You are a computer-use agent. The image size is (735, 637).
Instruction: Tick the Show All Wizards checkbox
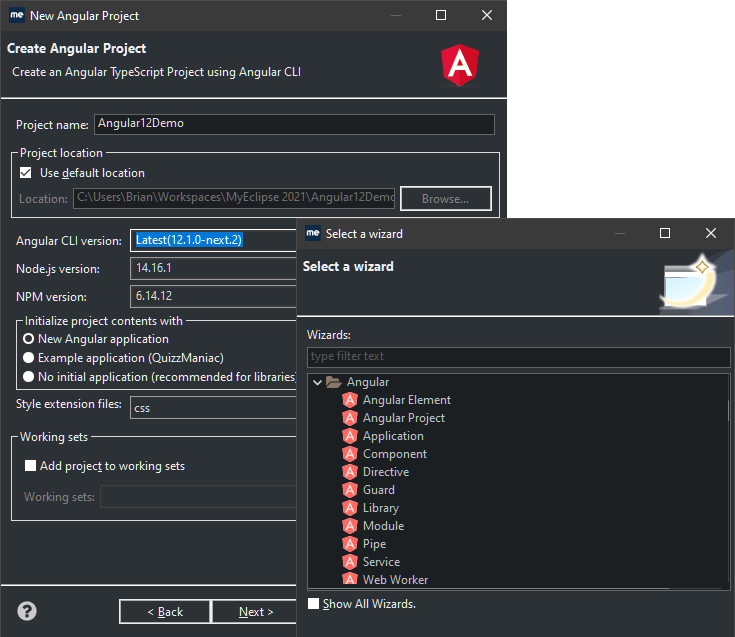pos(314,603)
